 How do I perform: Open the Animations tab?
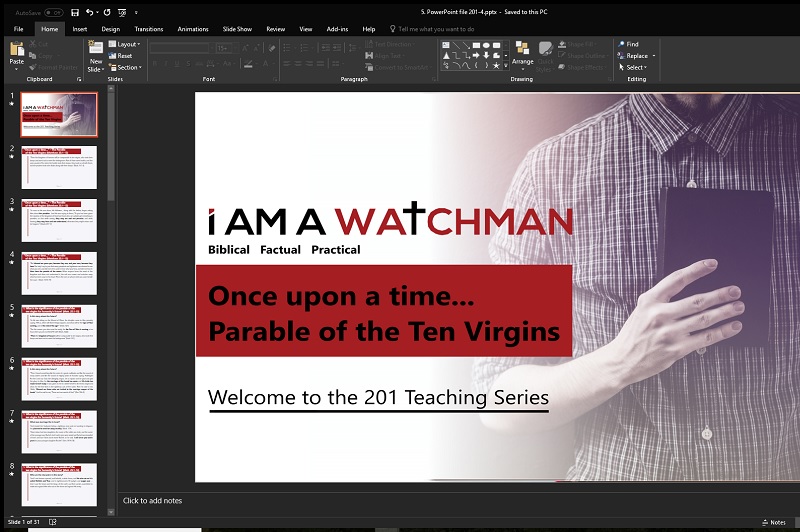(x=193, y=29)
